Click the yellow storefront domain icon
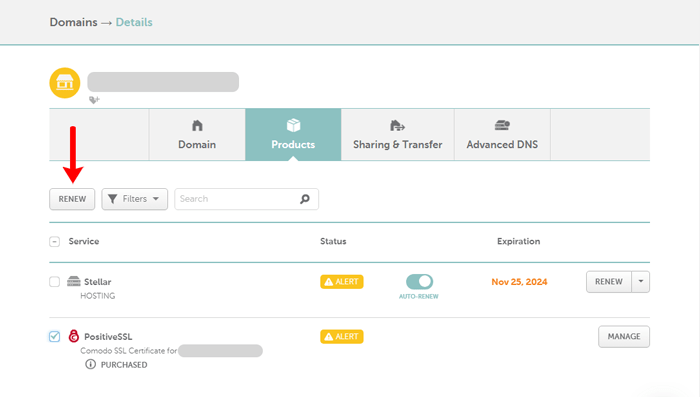This screenshot has height=397, width=700. [x=65, y=83]
